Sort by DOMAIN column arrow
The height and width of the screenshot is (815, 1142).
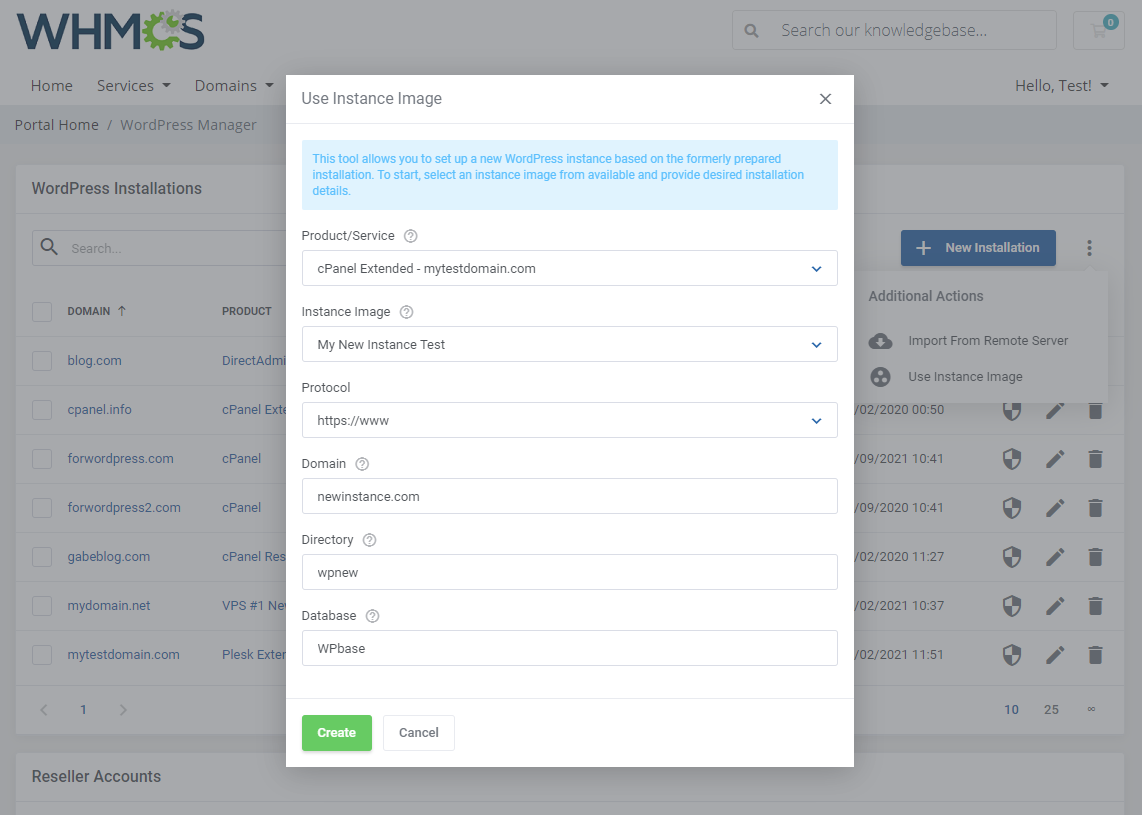(x=122, y=311)
